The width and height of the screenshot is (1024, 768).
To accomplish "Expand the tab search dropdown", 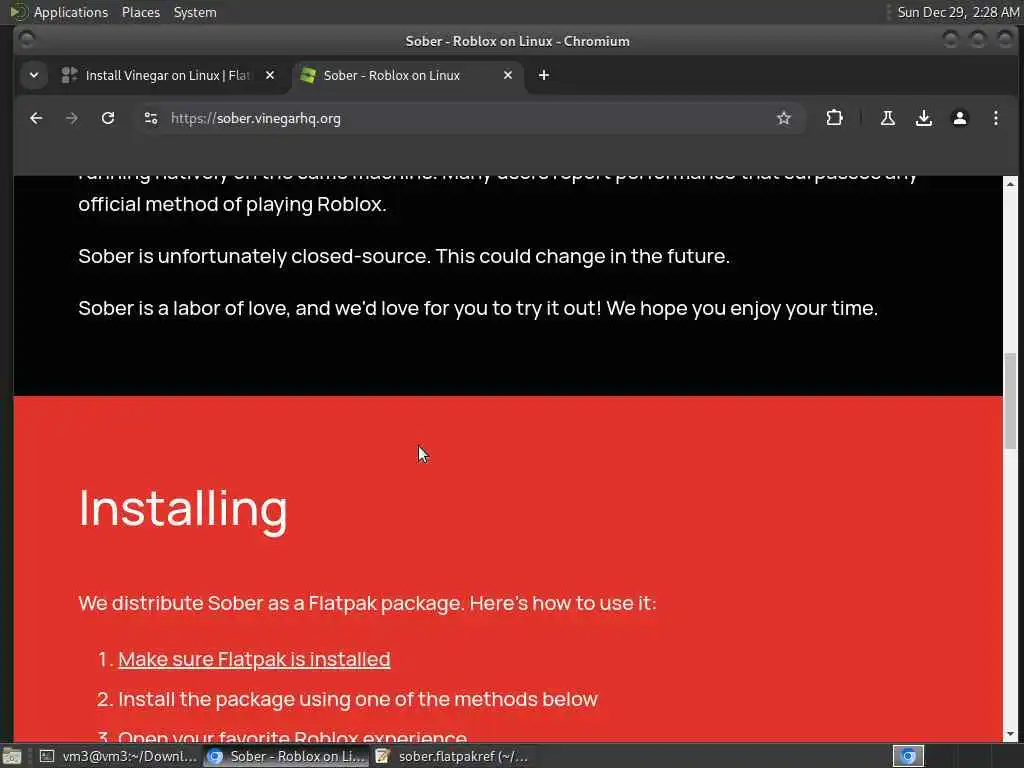I will coord(34,75).
